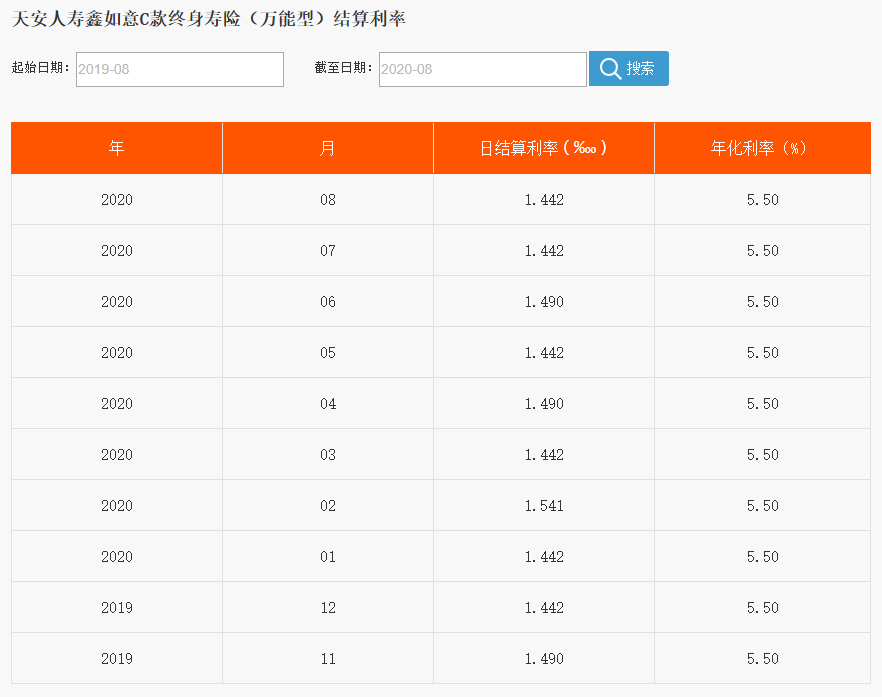The height and width of the screenshot is (697, 882).
Task: Select annual rate 5.50 in month 11 row
Action: [763, 659]
